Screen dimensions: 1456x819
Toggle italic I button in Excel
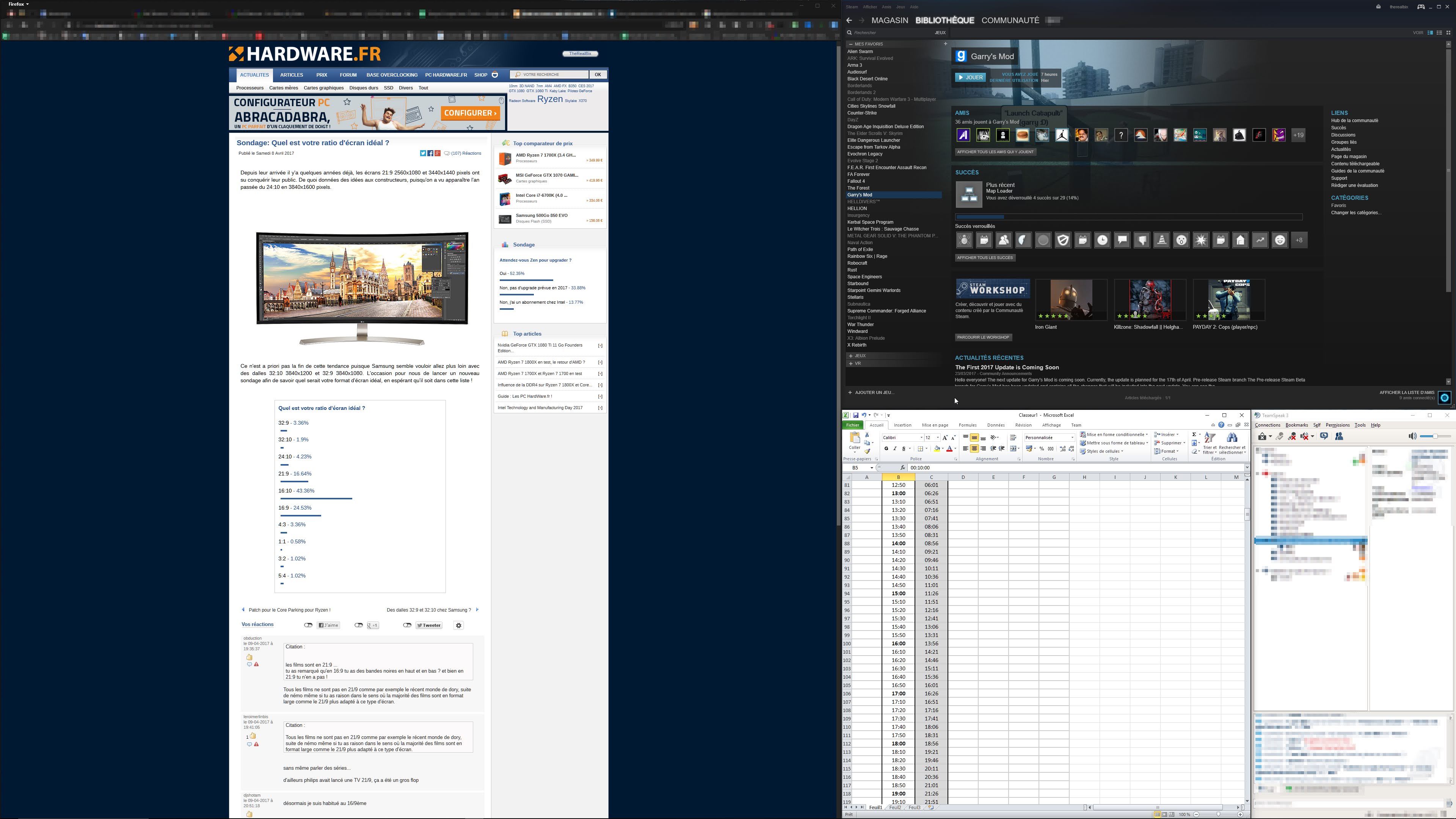pos(895,449)
